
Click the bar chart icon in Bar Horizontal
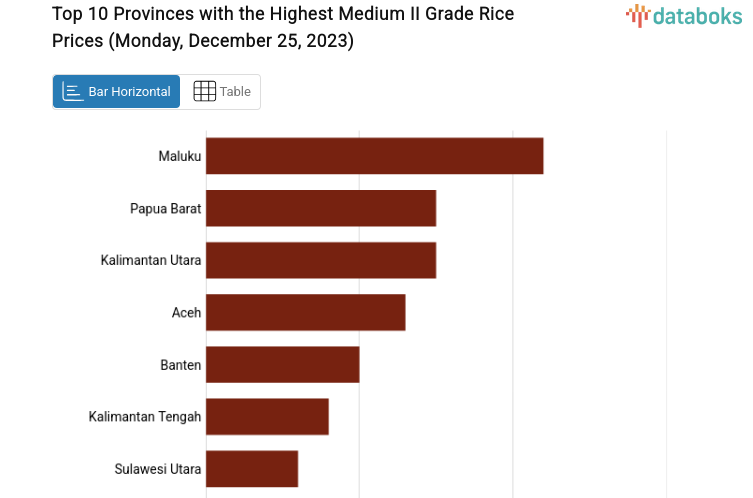tap(72, 92)
